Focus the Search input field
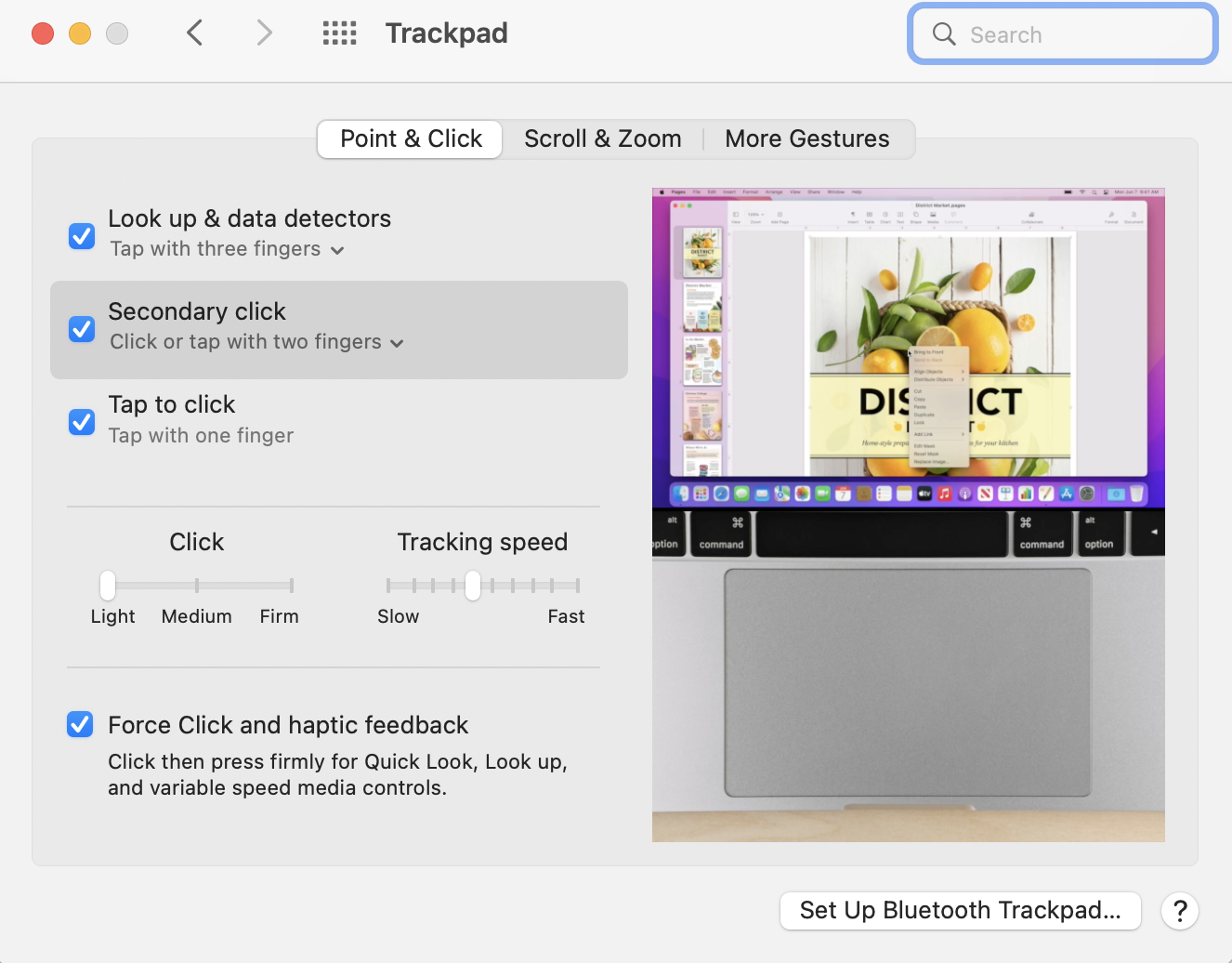Screen dimensions: 1232x963 [1063, 34]
